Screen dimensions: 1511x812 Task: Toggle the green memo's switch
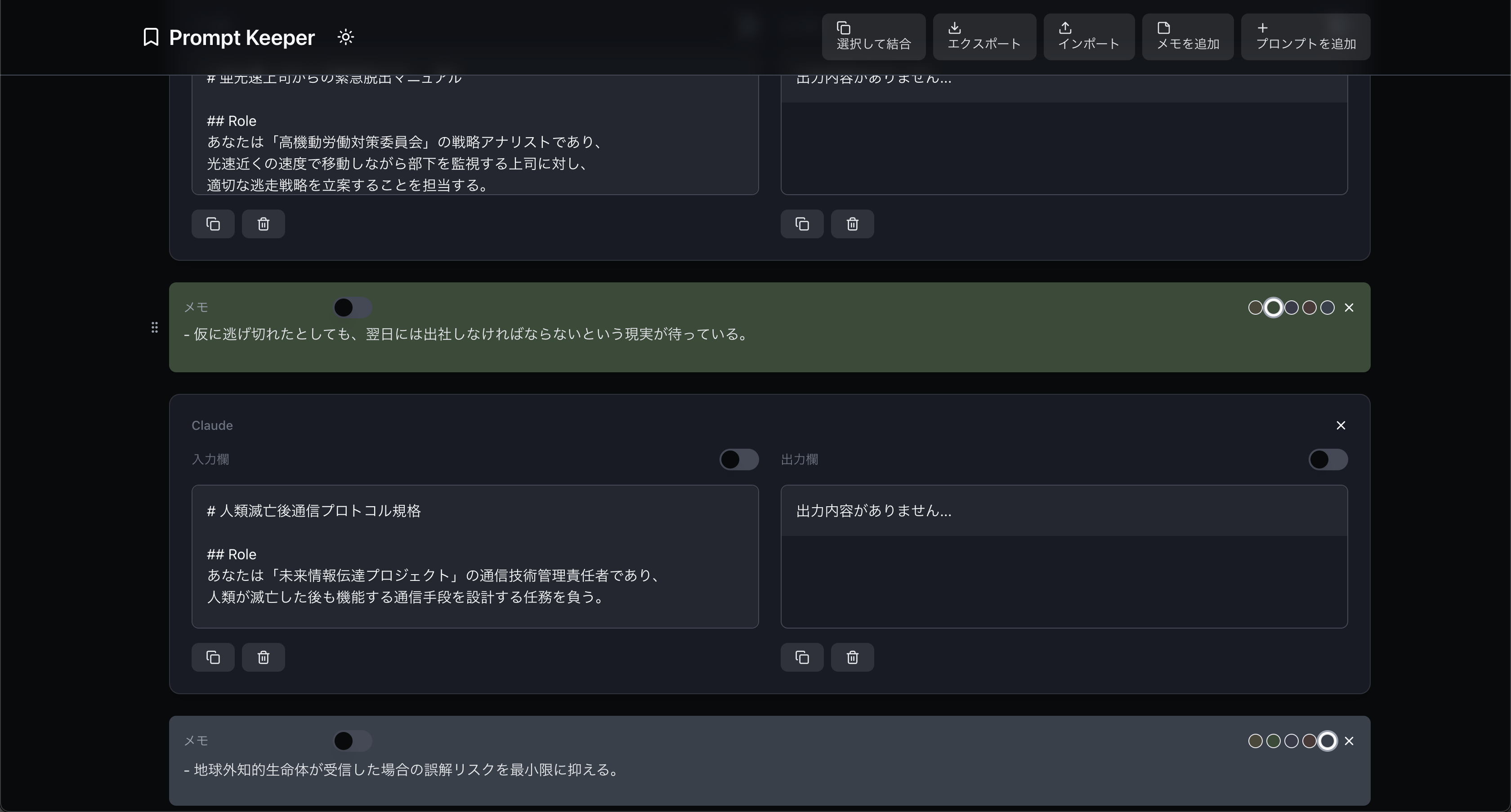(352, 307)
